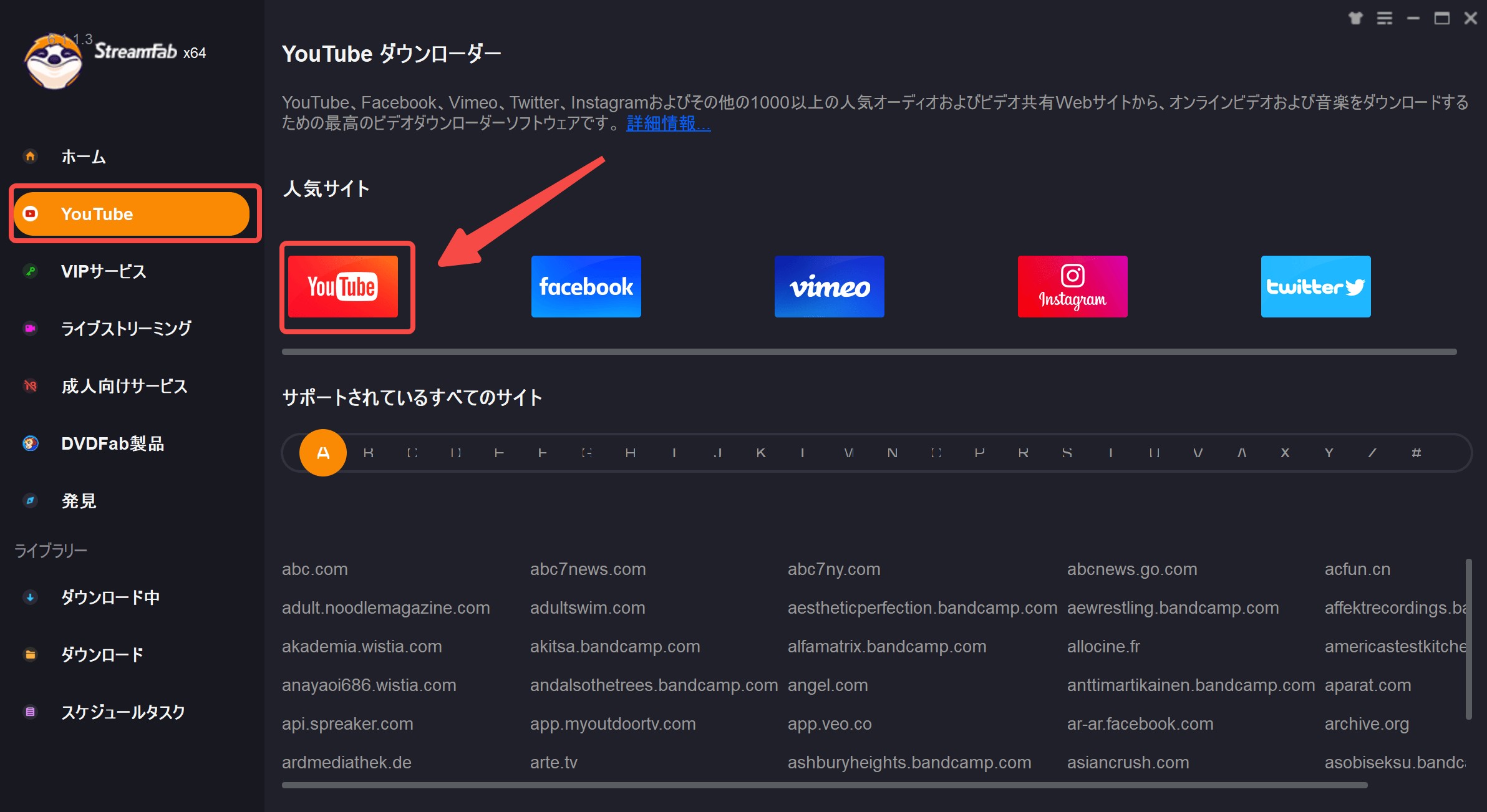Select the letter H filter
This screenshot has width=1487, height=812.
click(631, 453)
